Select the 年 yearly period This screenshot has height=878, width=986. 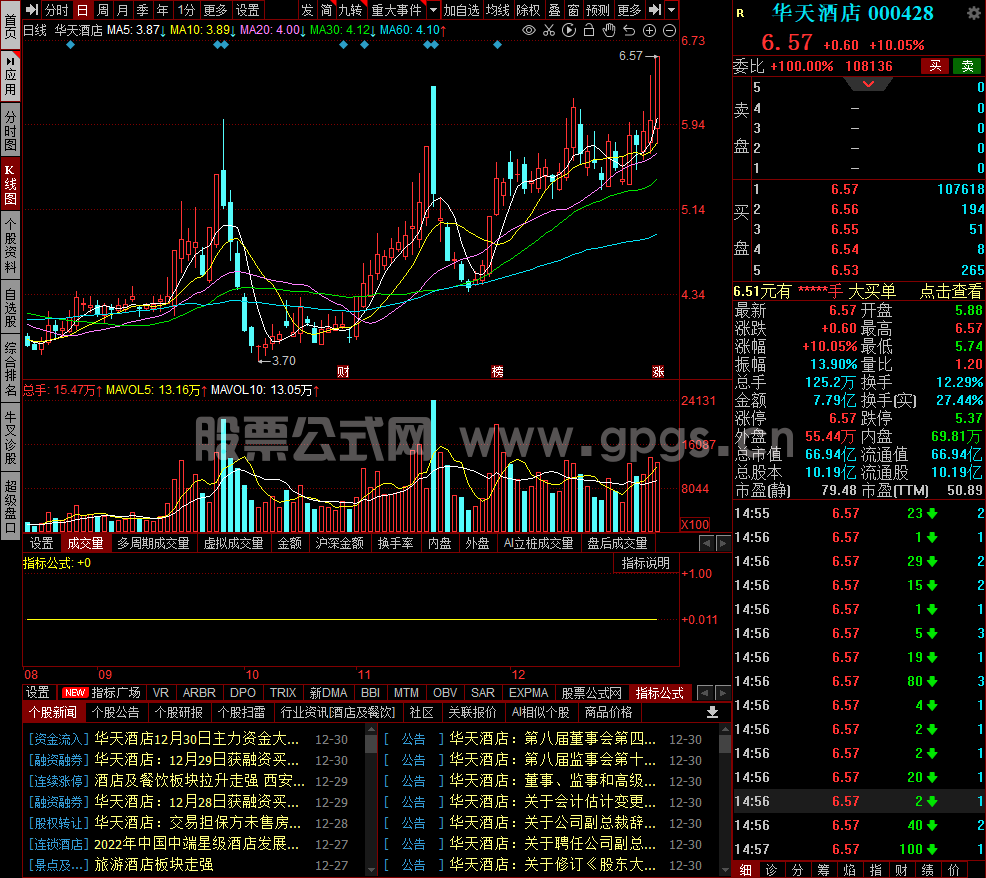point(163,10)
